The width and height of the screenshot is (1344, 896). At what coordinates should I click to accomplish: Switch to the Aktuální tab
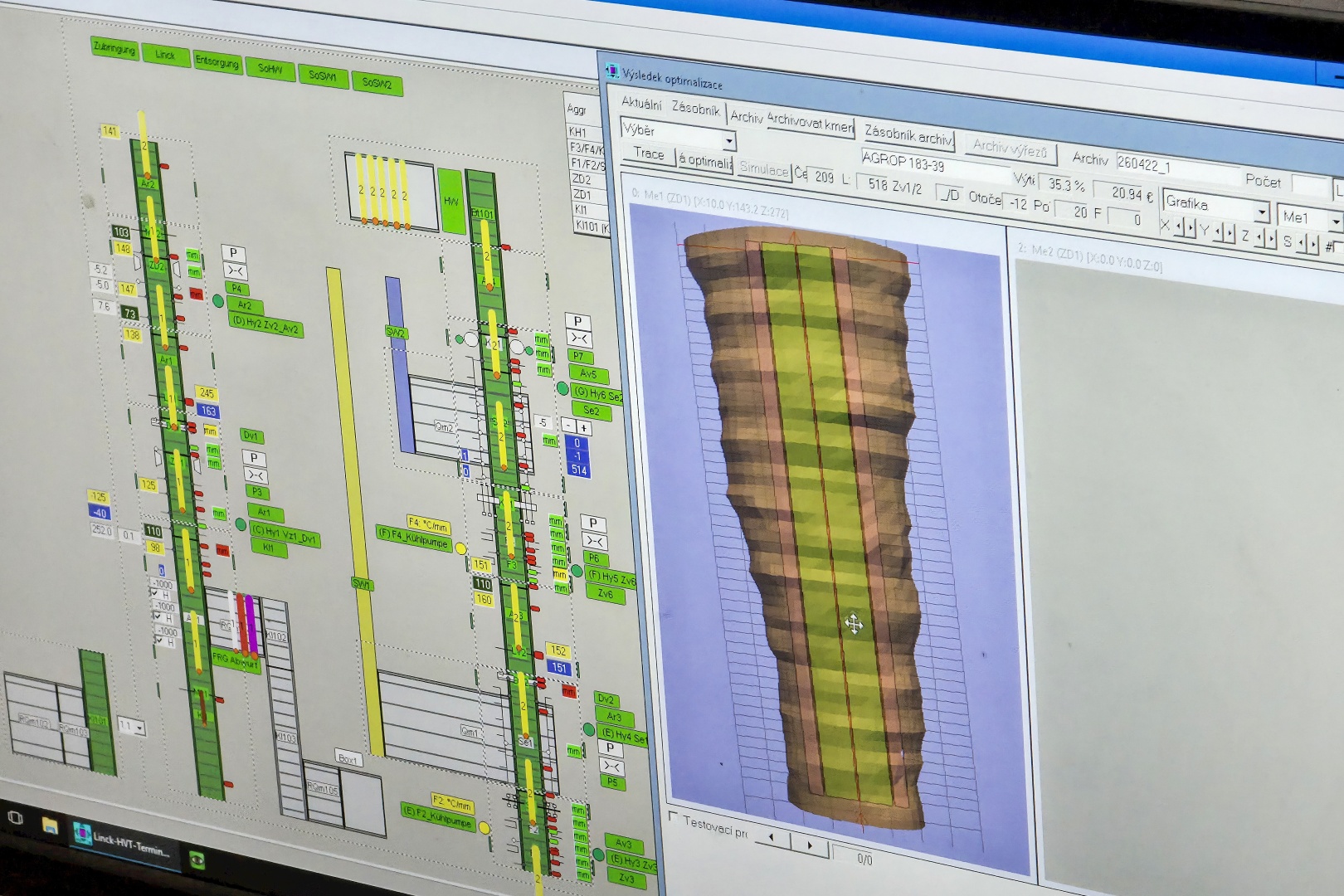642,104
